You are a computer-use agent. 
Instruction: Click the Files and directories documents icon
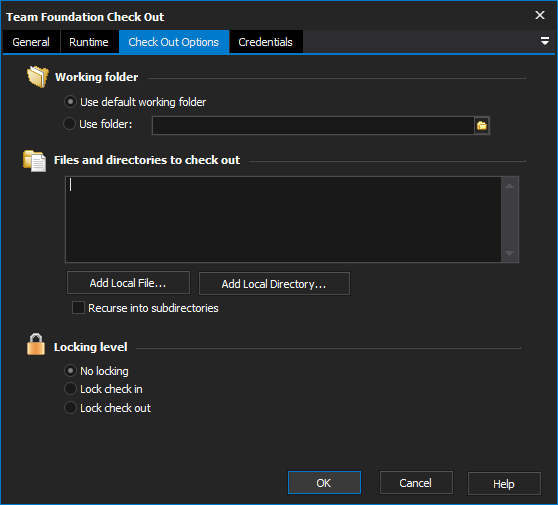[x=35, y=161]
